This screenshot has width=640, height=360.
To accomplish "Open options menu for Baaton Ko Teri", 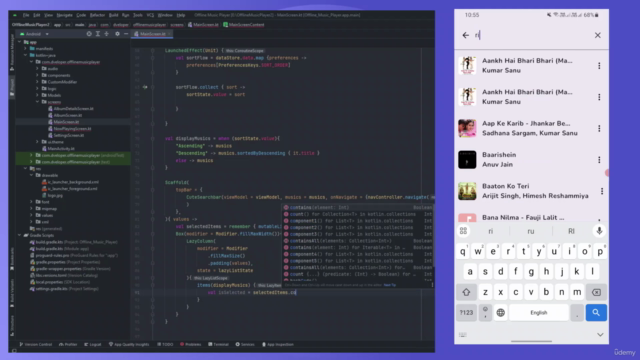I will 602,191.
